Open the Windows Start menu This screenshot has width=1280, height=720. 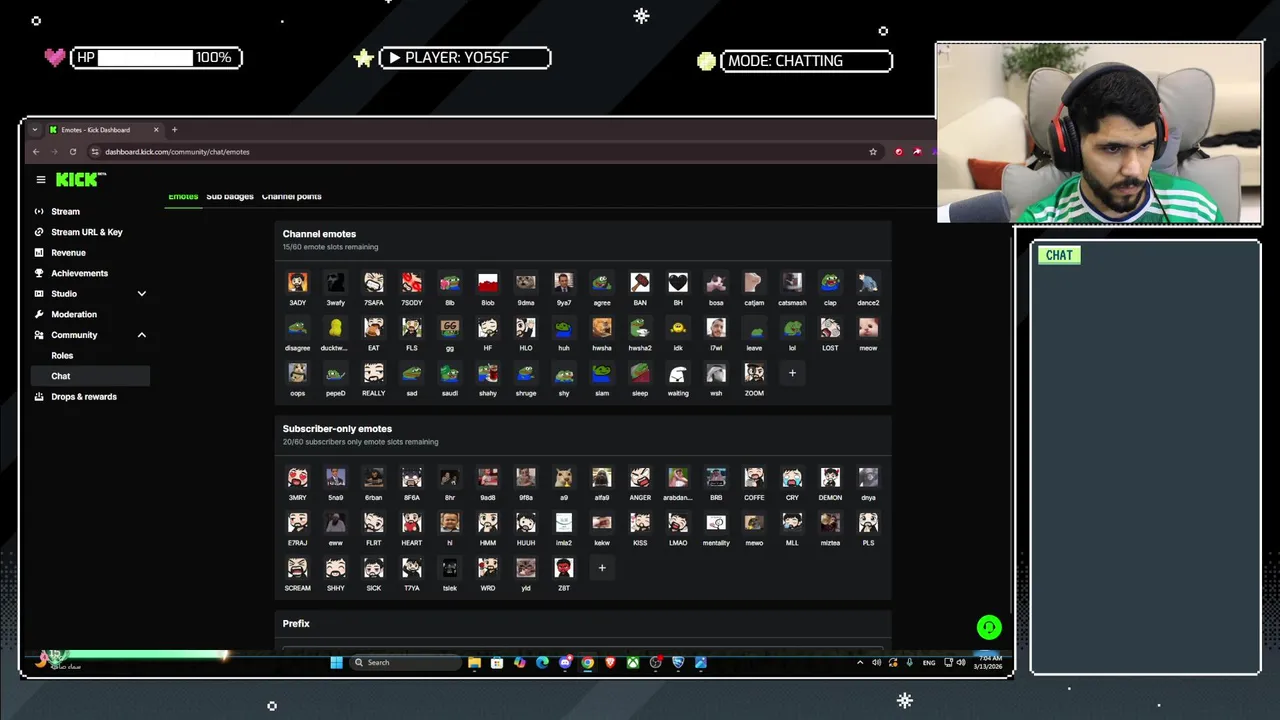tap(336, 662)
